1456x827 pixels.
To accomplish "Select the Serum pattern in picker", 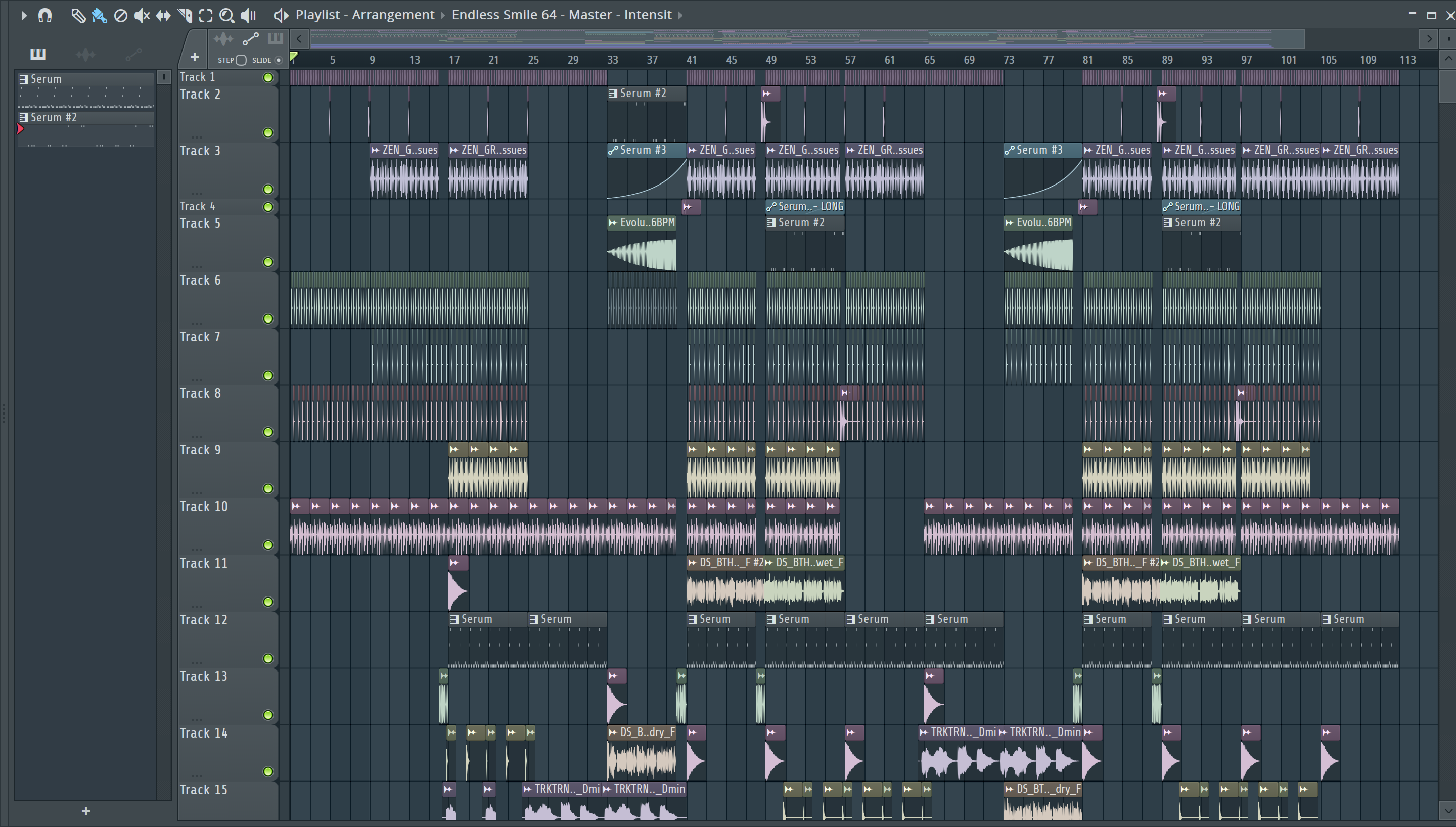I will (86, 91).
